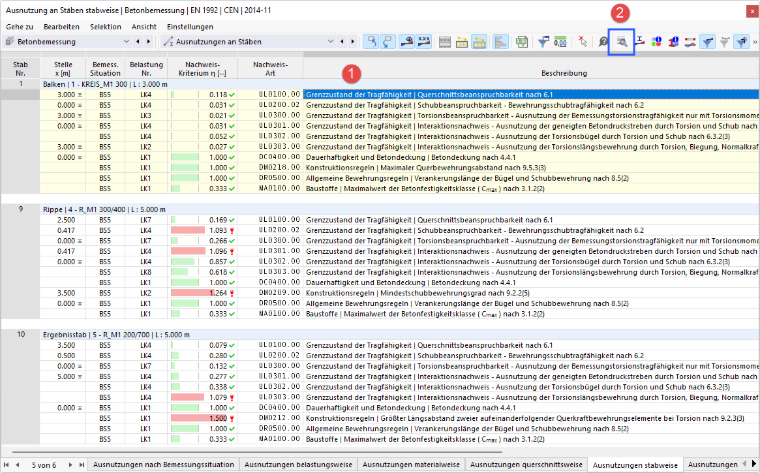The width and height of the screenshot is (760, 473).
Task: Click the 0.00 decimal places icon
Action: coord(560,42)
